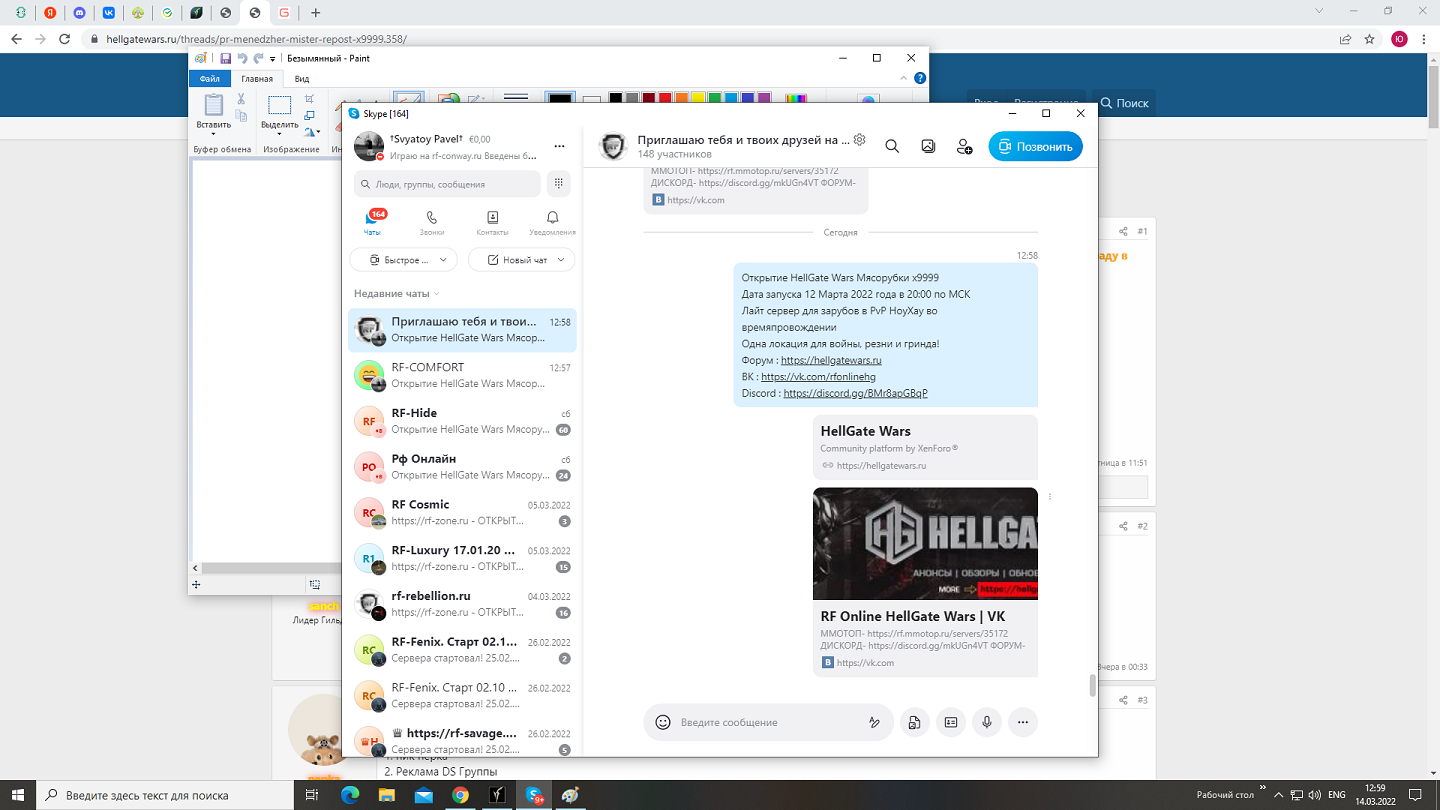Open the vk.com/rfonlinehg link

point(818,377)
